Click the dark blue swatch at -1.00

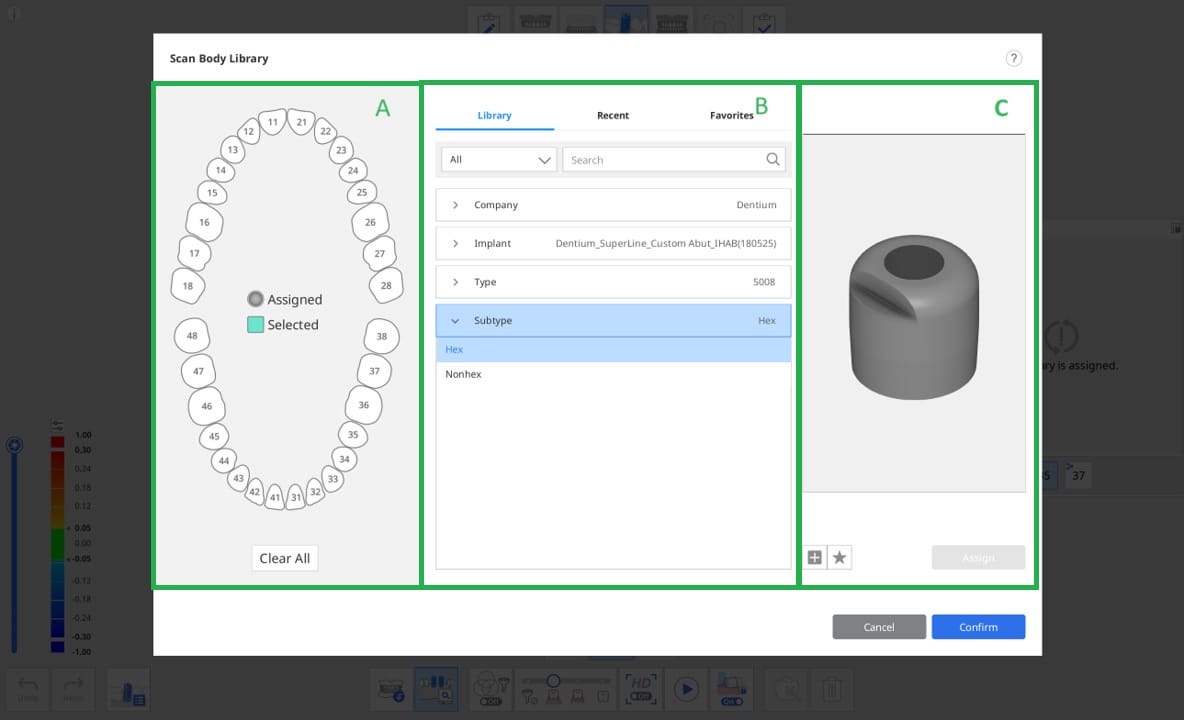coord(57,647)
